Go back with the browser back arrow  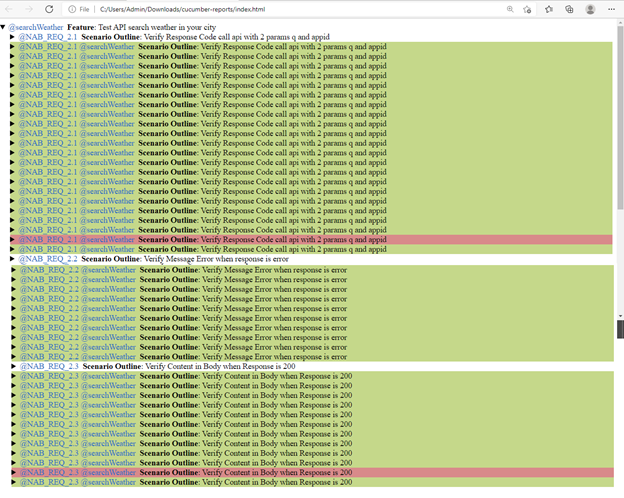coord(9,9)
